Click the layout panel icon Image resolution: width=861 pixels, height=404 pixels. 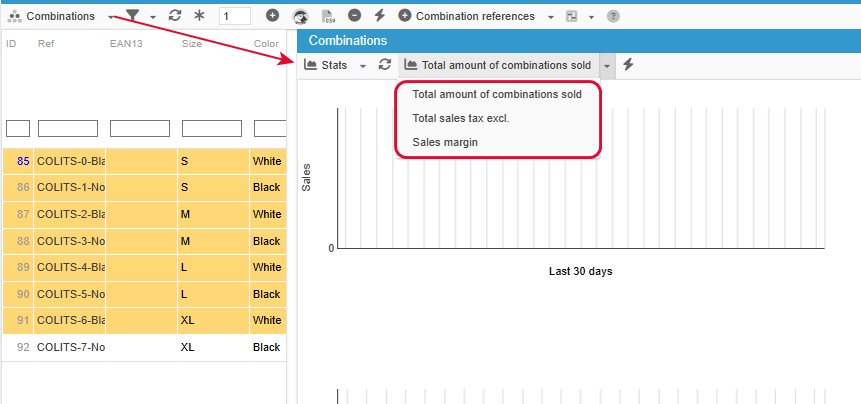[x=572, y=16]
